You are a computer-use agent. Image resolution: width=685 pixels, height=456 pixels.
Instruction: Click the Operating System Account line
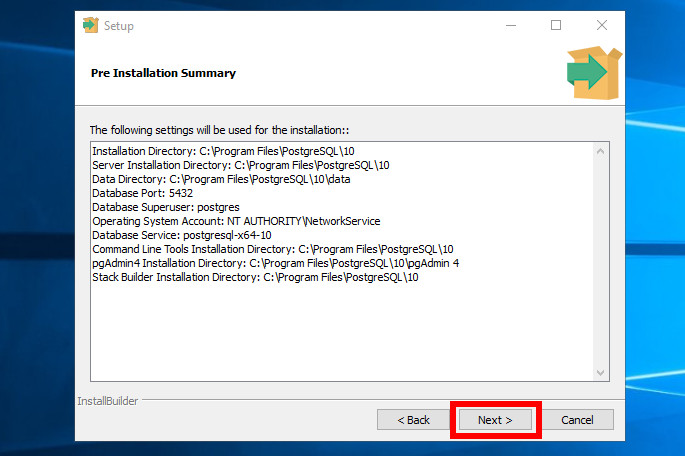(236, 221)
